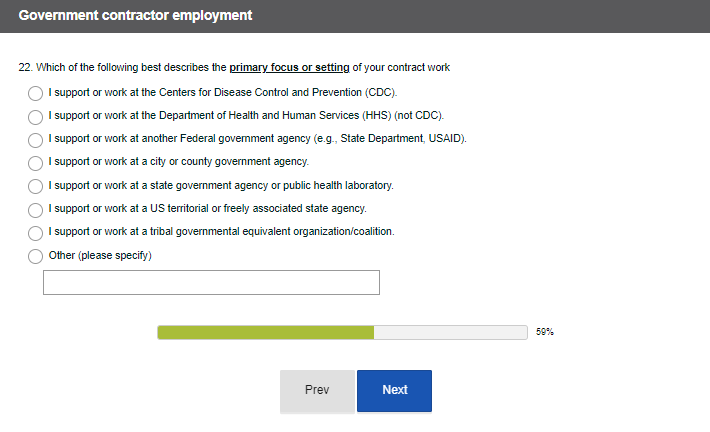
Task: Choose US territorial or freely associated state radio
Action: click(x=36, y=210)
